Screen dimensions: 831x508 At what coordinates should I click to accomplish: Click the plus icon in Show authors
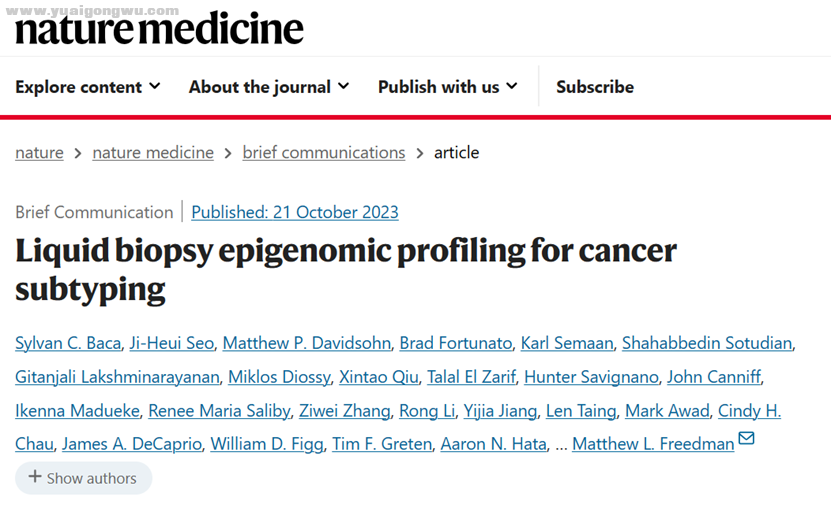[35, 477]
